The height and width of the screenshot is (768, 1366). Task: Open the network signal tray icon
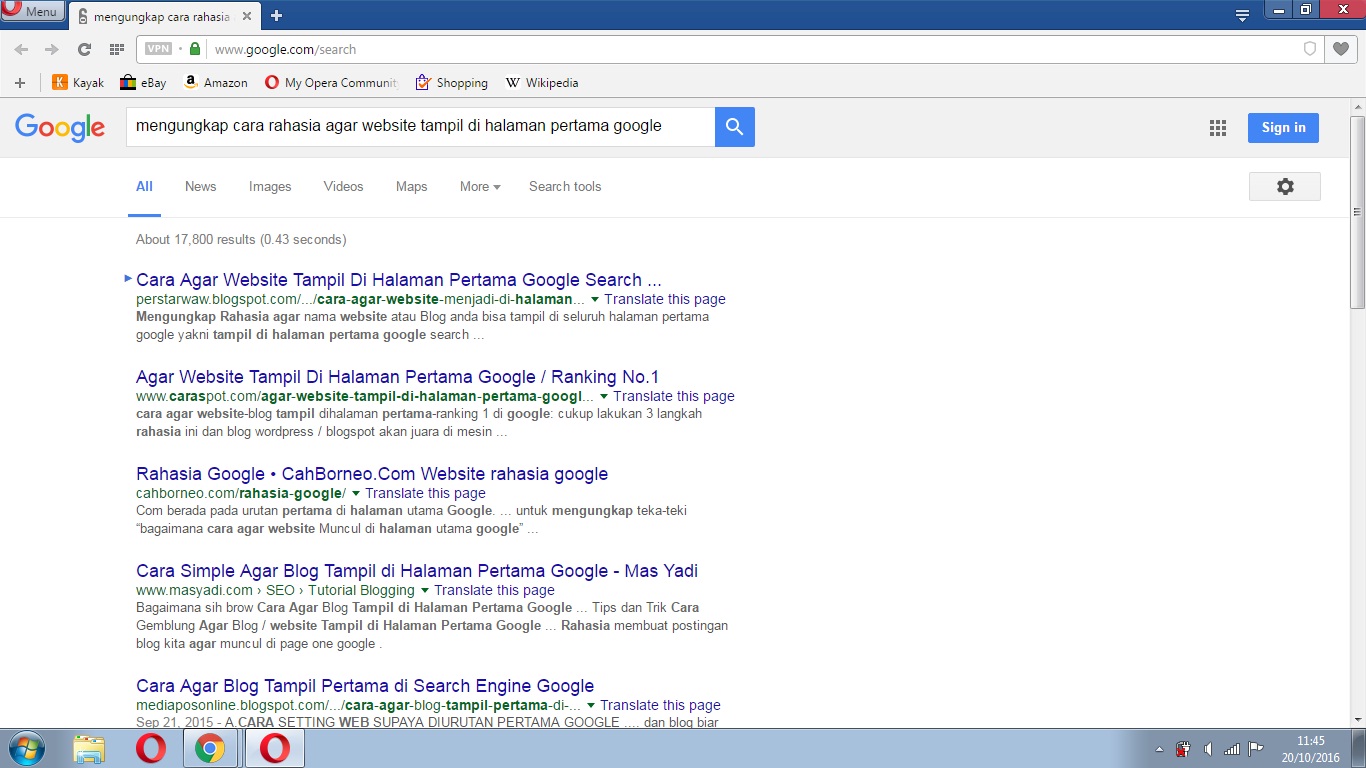point(1232,749)
